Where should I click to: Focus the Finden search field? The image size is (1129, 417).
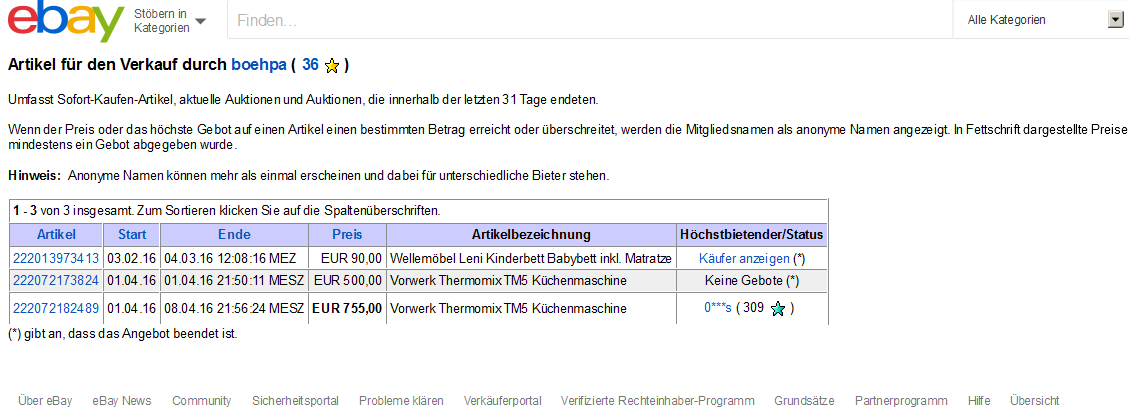(590, 21)
